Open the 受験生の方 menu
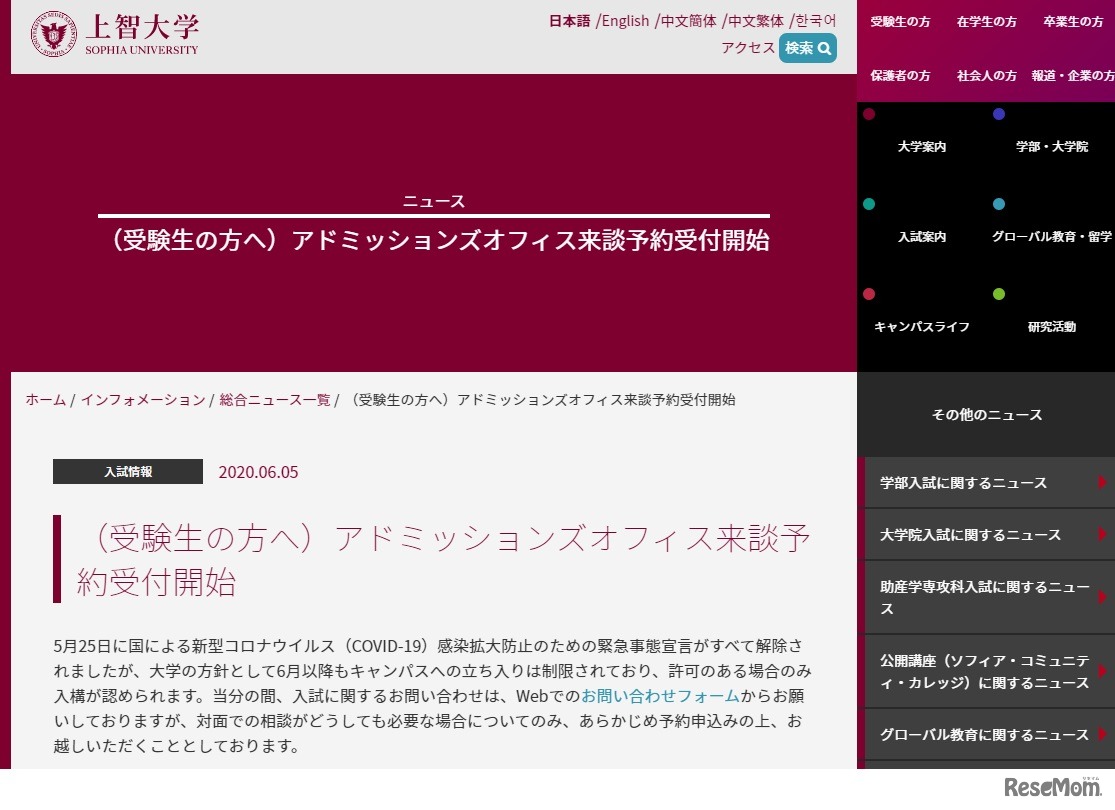The width and height of the screenshot is (1115, 810). [899, 21]
